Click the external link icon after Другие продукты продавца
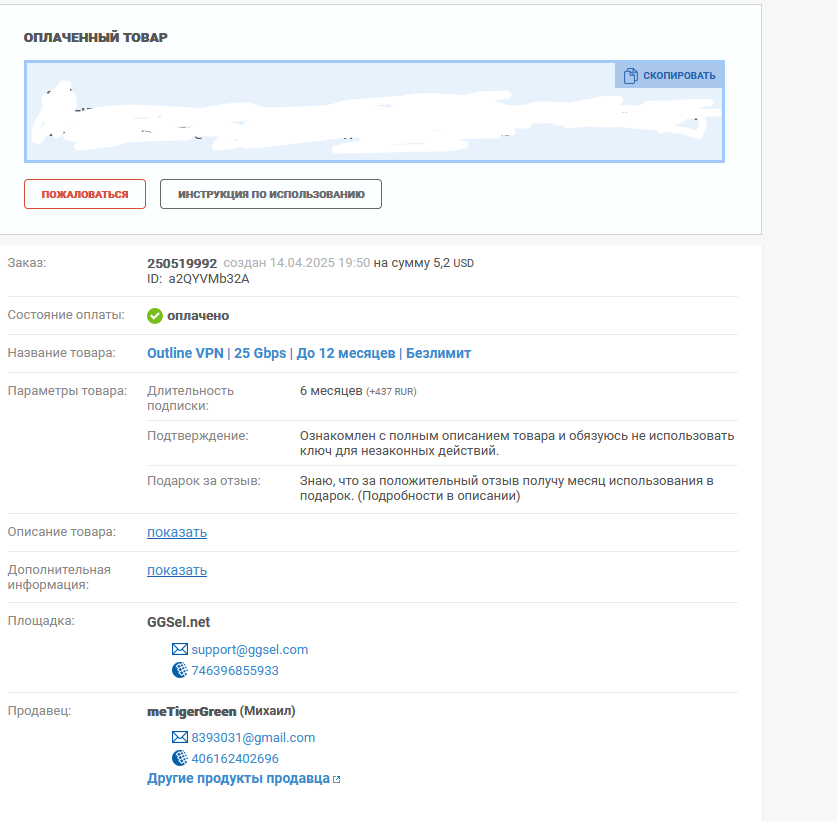Viewport: 837px width, 821px height. click(x=336, y=780)
